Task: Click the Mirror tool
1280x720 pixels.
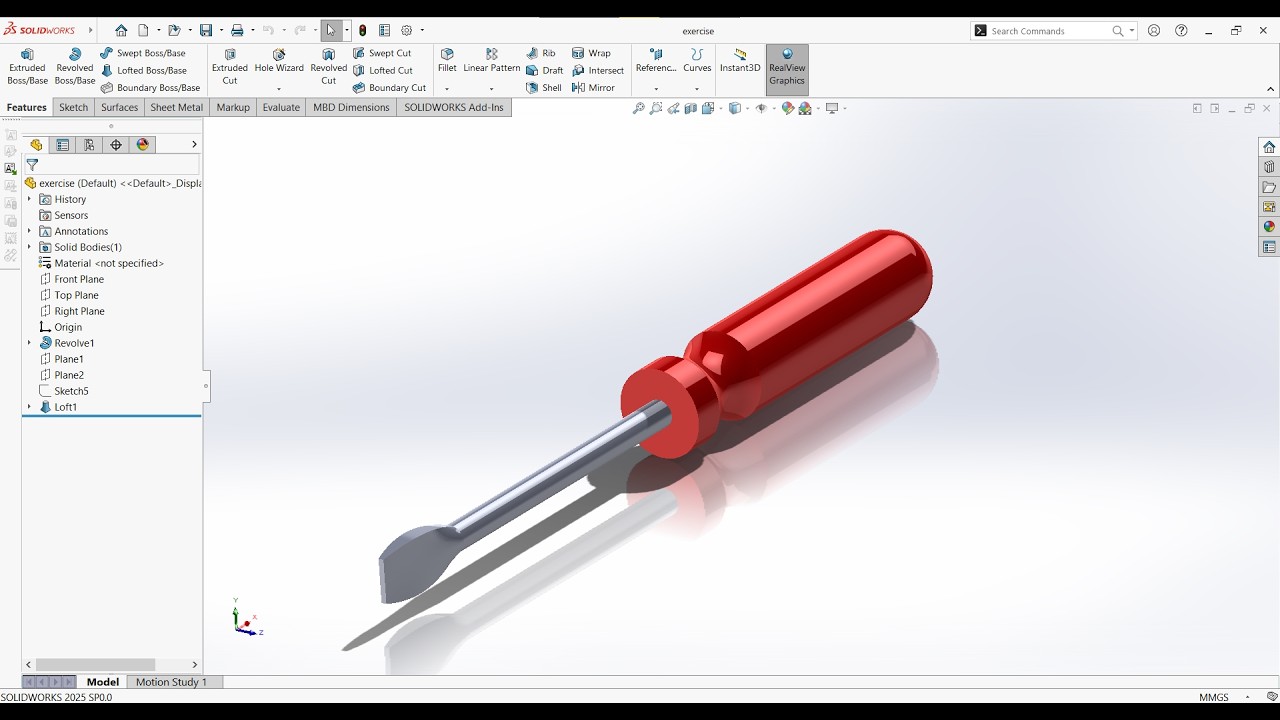Action: coord(593,88)
